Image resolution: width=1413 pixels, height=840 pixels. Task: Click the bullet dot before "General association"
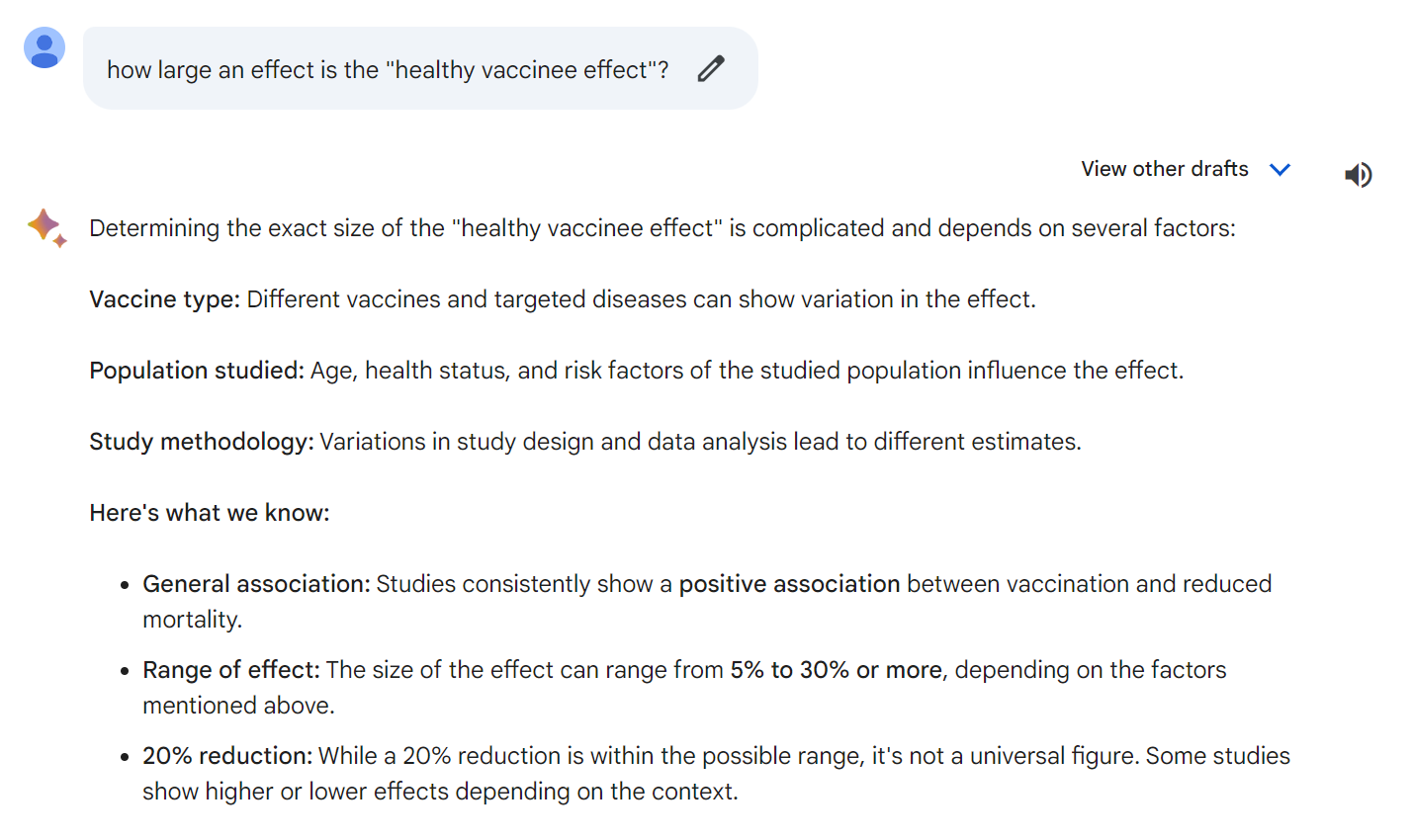(125, 585)
